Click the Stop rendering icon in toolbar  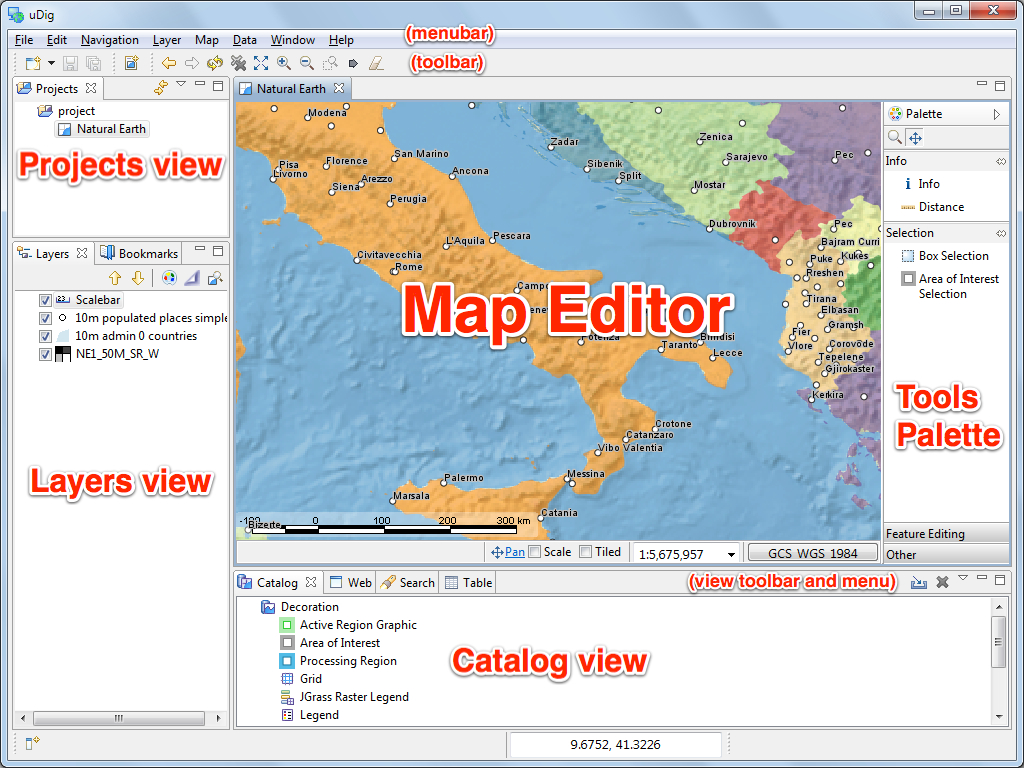(238, 63)
